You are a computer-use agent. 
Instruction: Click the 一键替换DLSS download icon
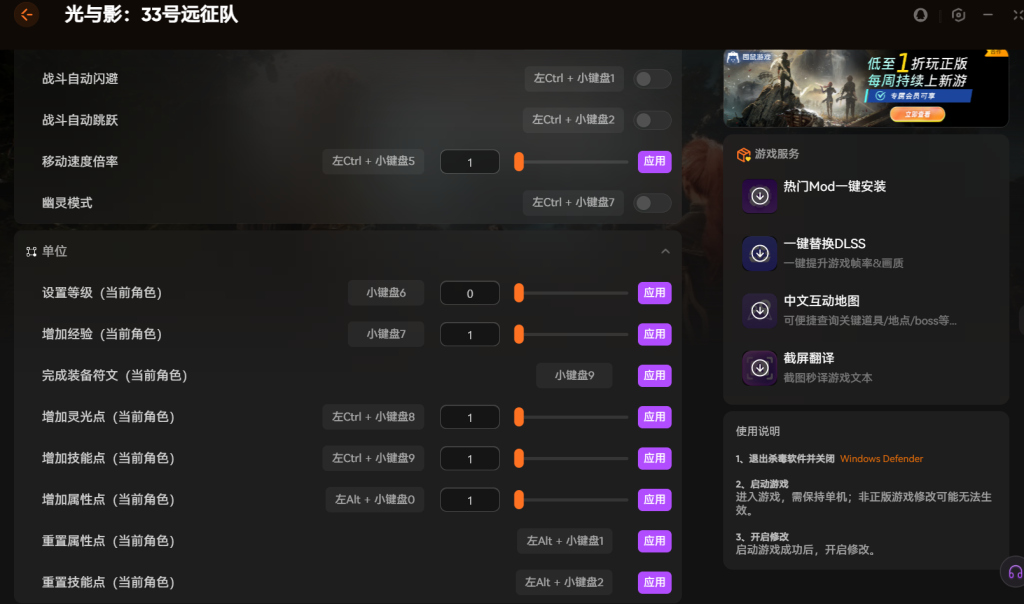point(760,253)
